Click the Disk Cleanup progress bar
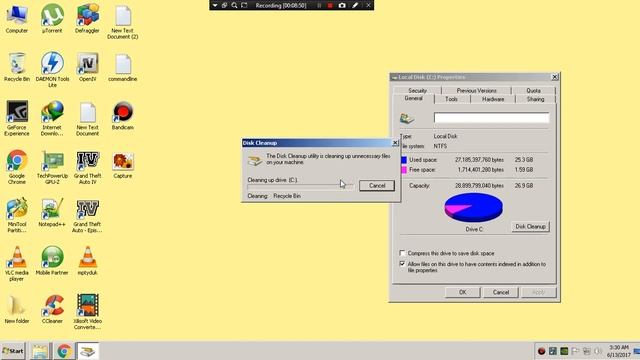Image resolution: width=640 pixels, height=360 pixels. [301, 187]
